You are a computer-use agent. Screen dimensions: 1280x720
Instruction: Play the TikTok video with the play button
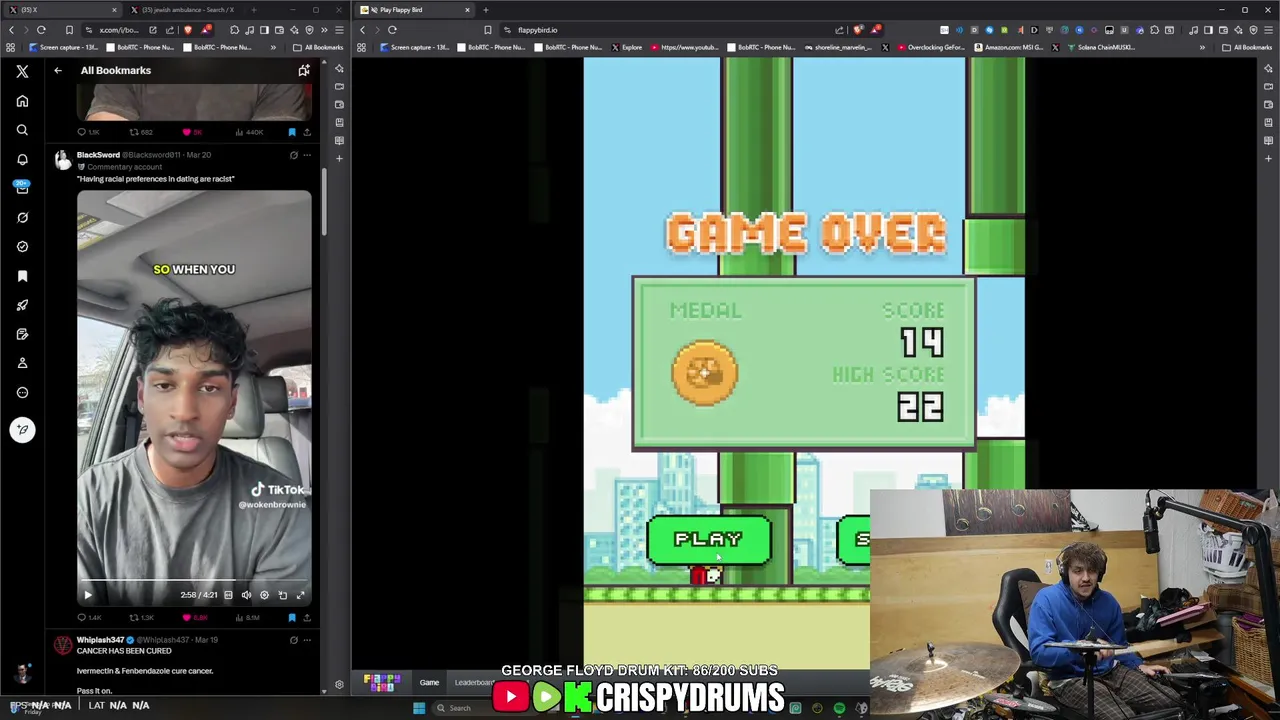87,595
